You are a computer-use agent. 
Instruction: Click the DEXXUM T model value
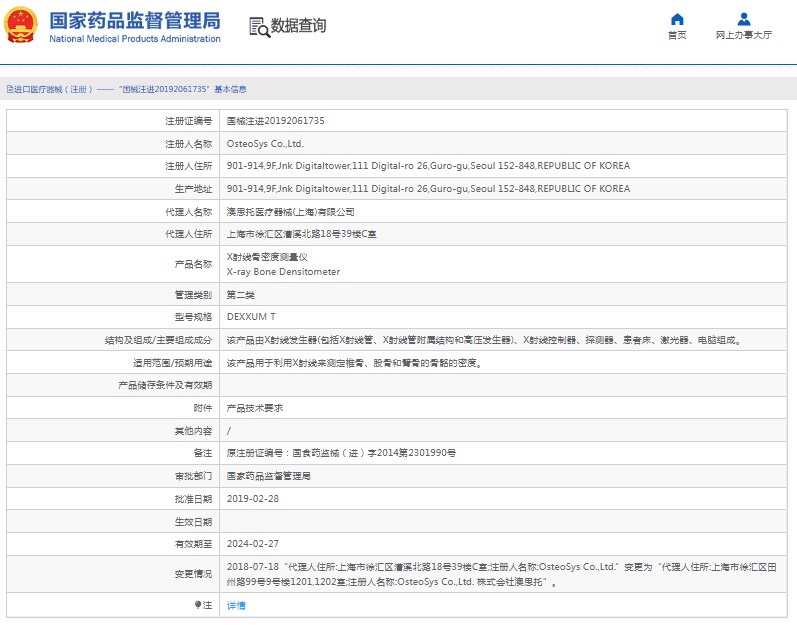(251, 317)
